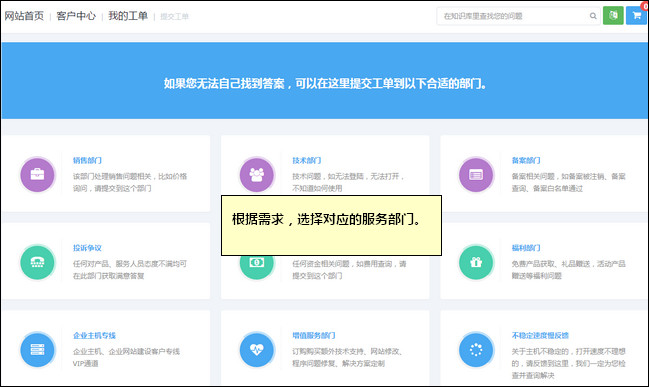The width and height of the screenshot is (649, 387).
Task: Click the people group icon for 技术部门
Action: coord(257,175)
